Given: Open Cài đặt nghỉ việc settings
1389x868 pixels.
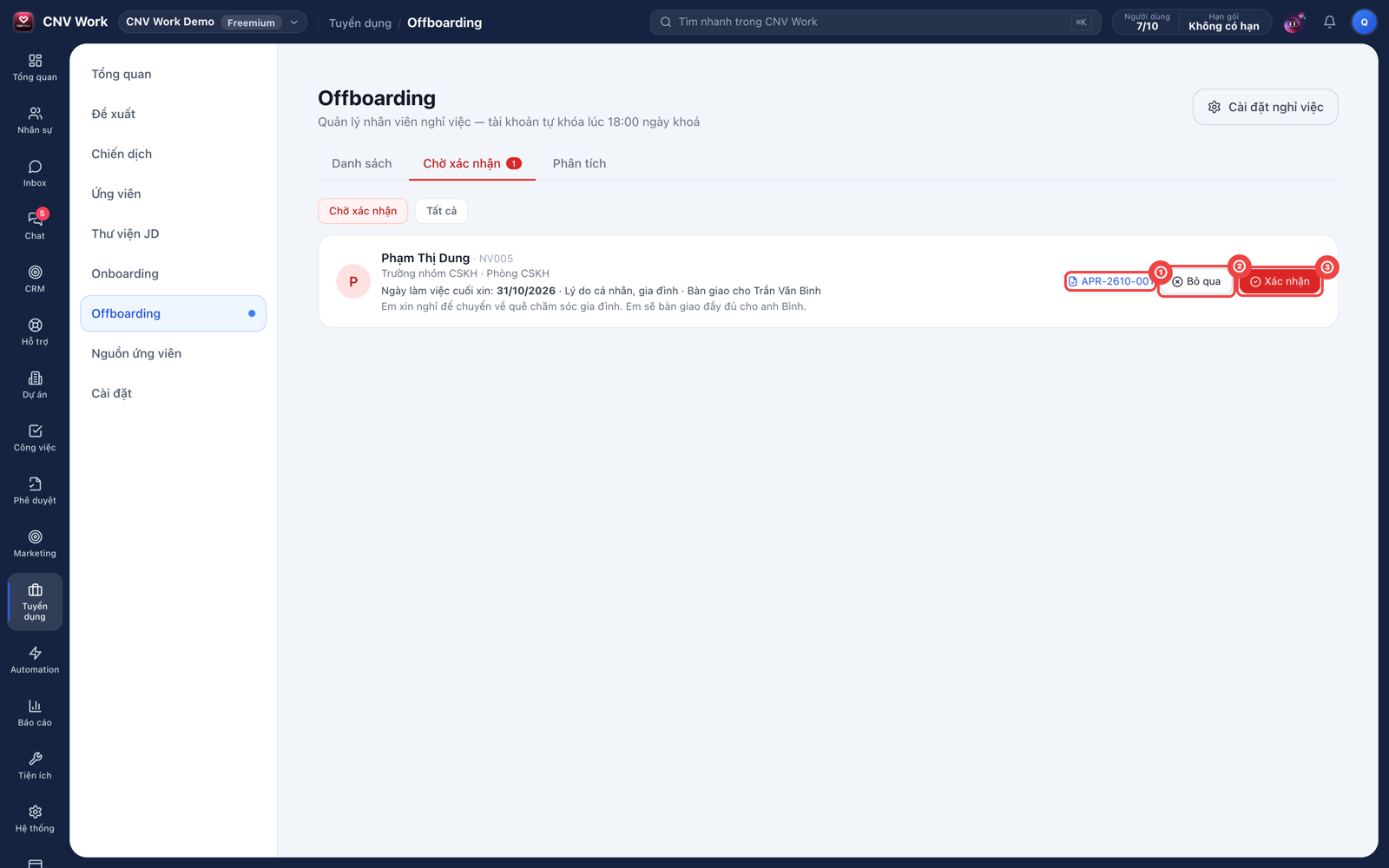Looking at the screenshot, I should (x=1265, y=107).
